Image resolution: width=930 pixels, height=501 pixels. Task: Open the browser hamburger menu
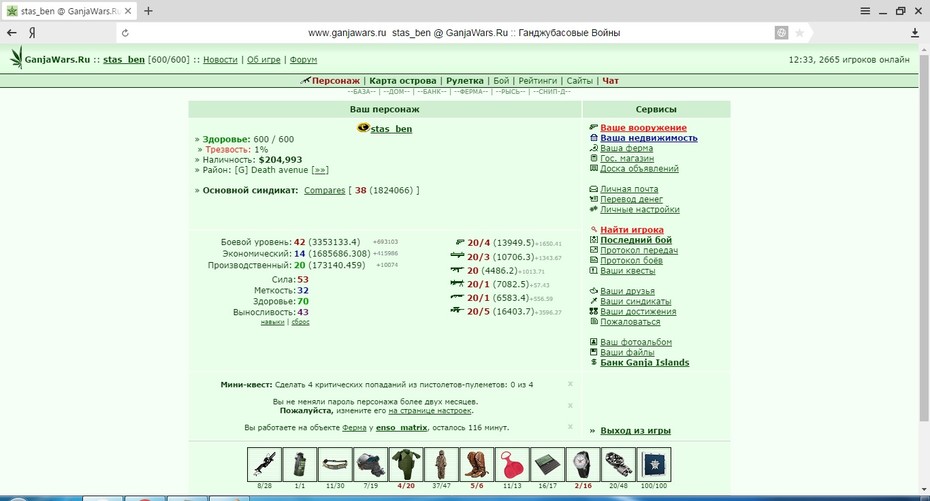click(865, 11)
